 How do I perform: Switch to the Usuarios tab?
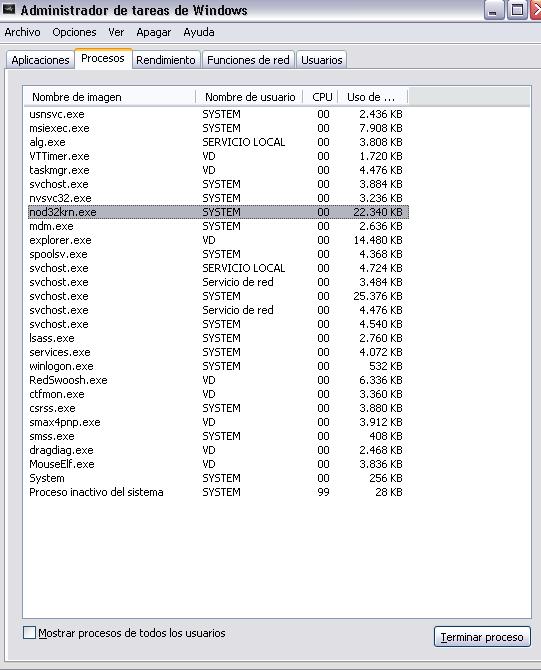pos(322,60)
